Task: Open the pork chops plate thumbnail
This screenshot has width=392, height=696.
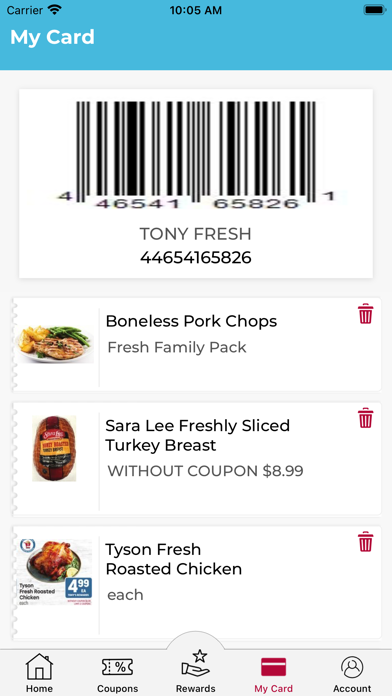Action: pos(55,344)
